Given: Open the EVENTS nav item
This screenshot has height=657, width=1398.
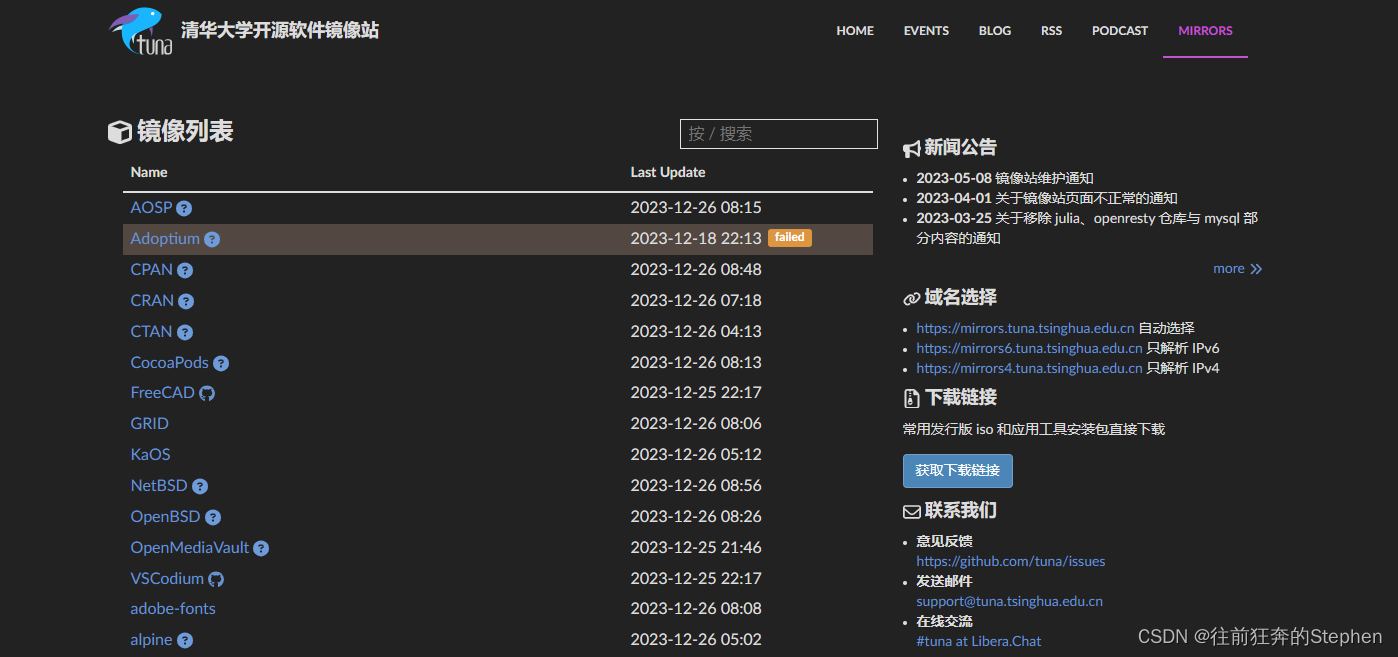Looking at the screenshot, I should pyautogui.click(x=926, y=31).
